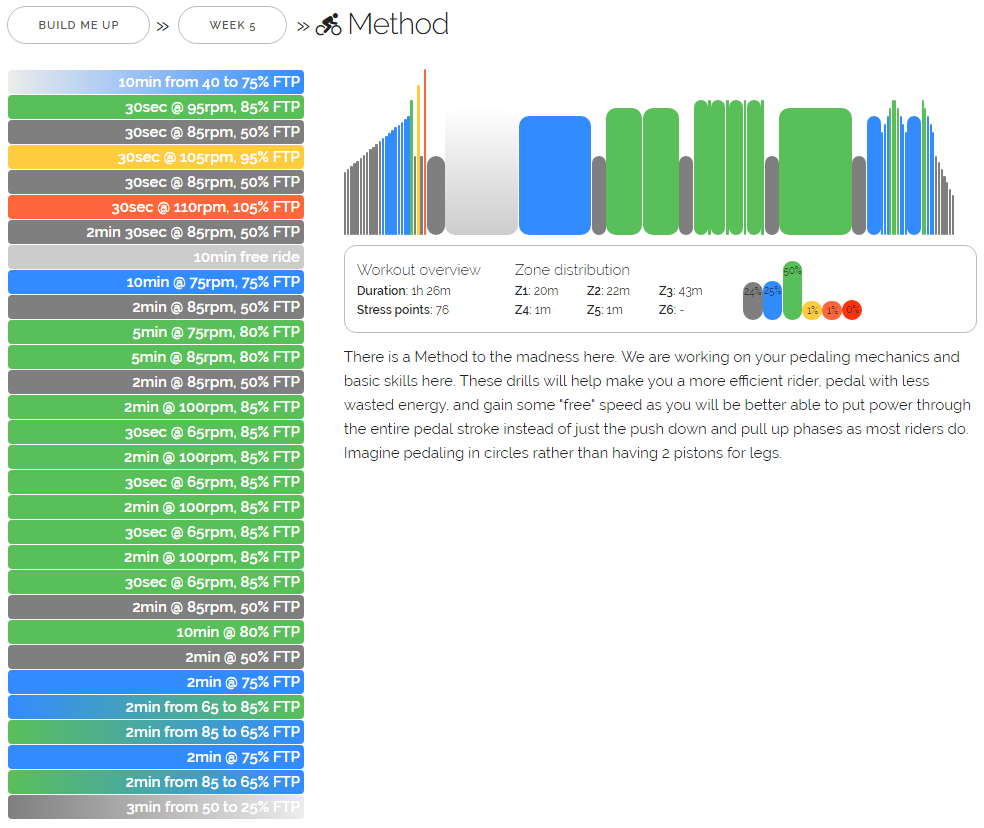Select the 2min from 65 to 85% FTP step
Screen dimensions: 984x828
tap(156, 707)
